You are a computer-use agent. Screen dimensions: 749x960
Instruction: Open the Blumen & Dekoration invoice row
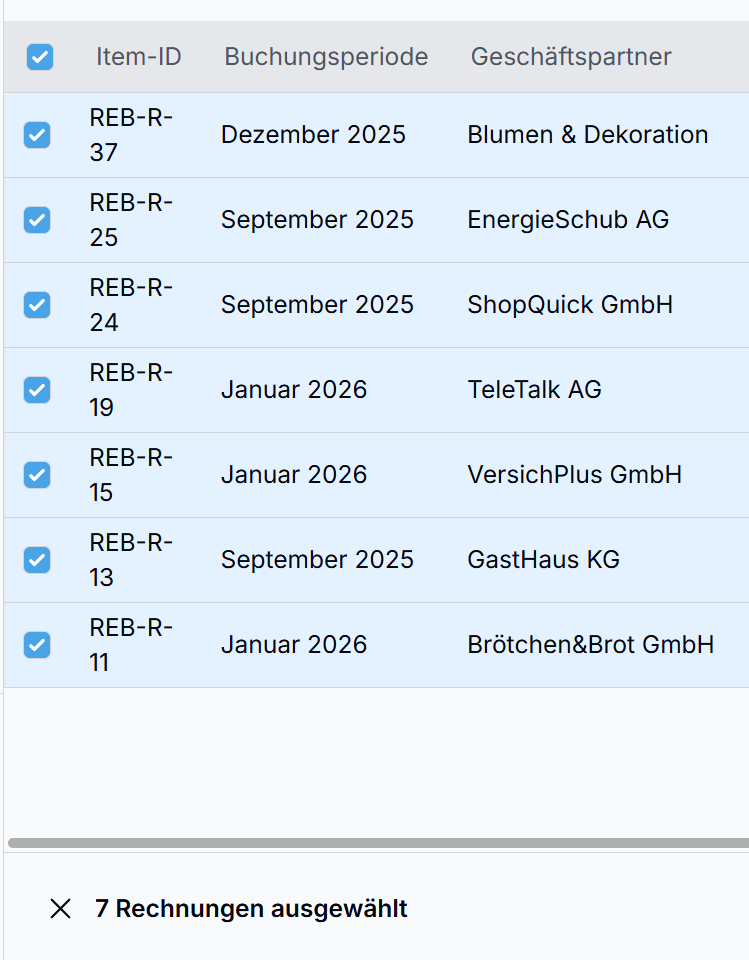click(x=587, y=135)
